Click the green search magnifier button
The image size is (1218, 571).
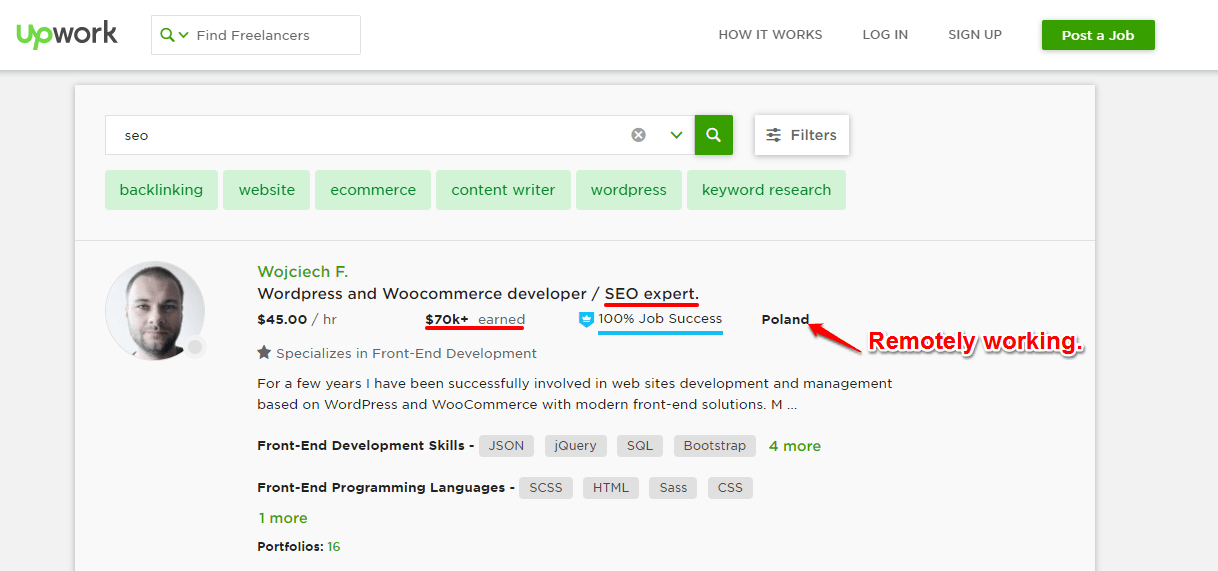pyautogui.click(x=713, y=135)
